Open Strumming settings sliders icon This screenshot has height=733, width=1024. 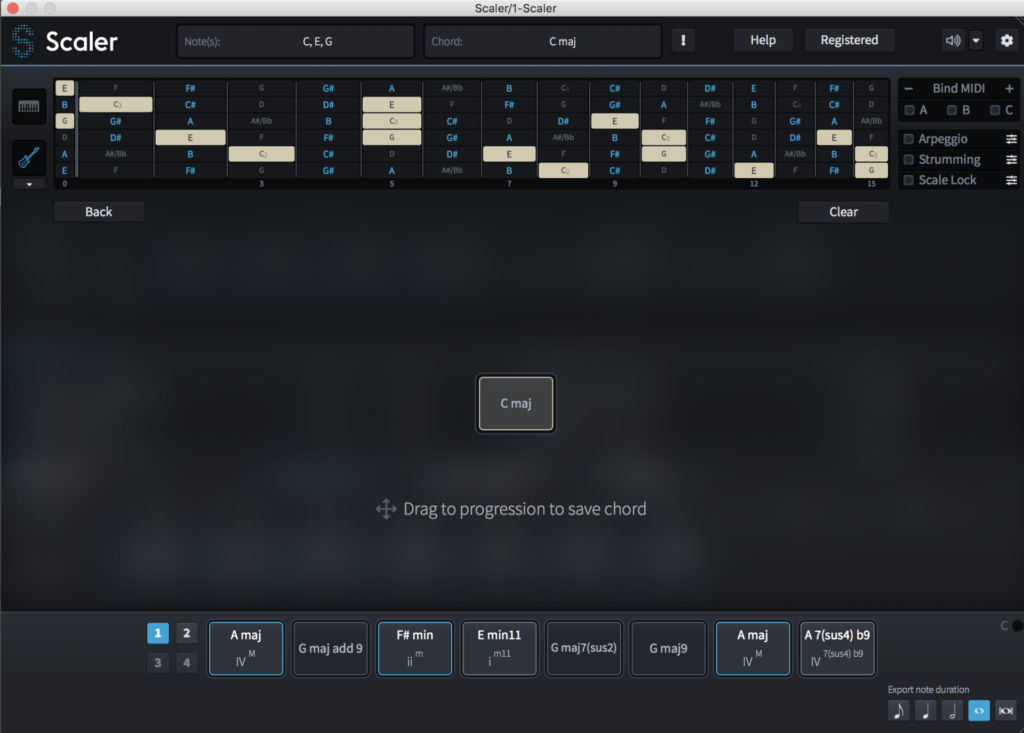click(1011, 160)
